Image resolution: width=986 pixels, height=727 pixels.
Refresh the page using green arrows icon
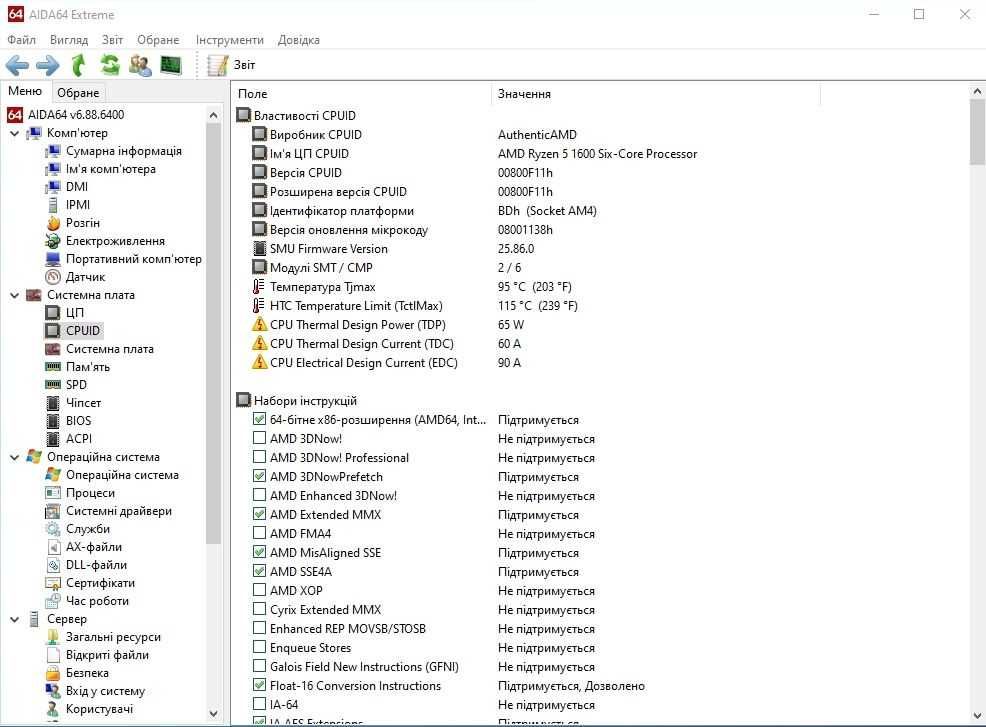[110, 65]
